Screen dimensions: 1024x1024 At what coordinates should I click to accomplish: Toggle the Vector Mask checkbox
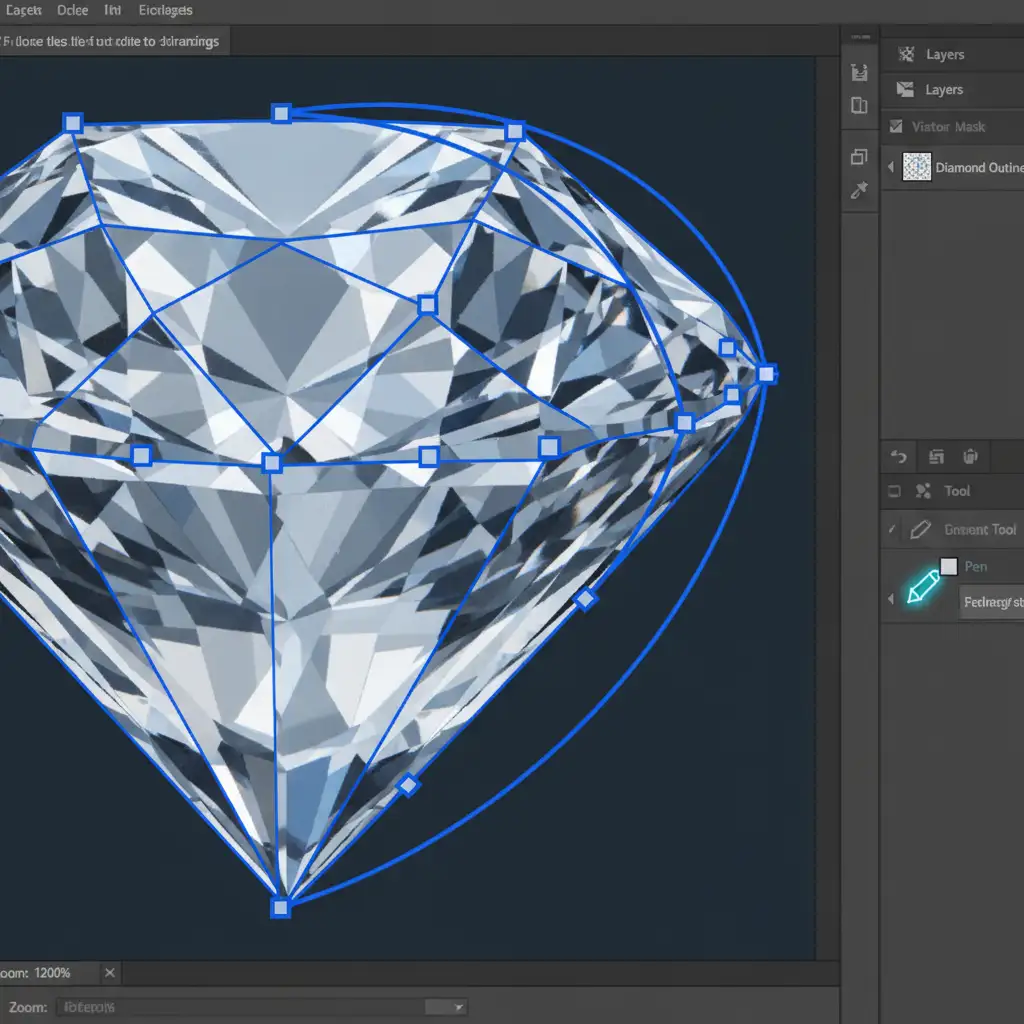coord(895,126)
